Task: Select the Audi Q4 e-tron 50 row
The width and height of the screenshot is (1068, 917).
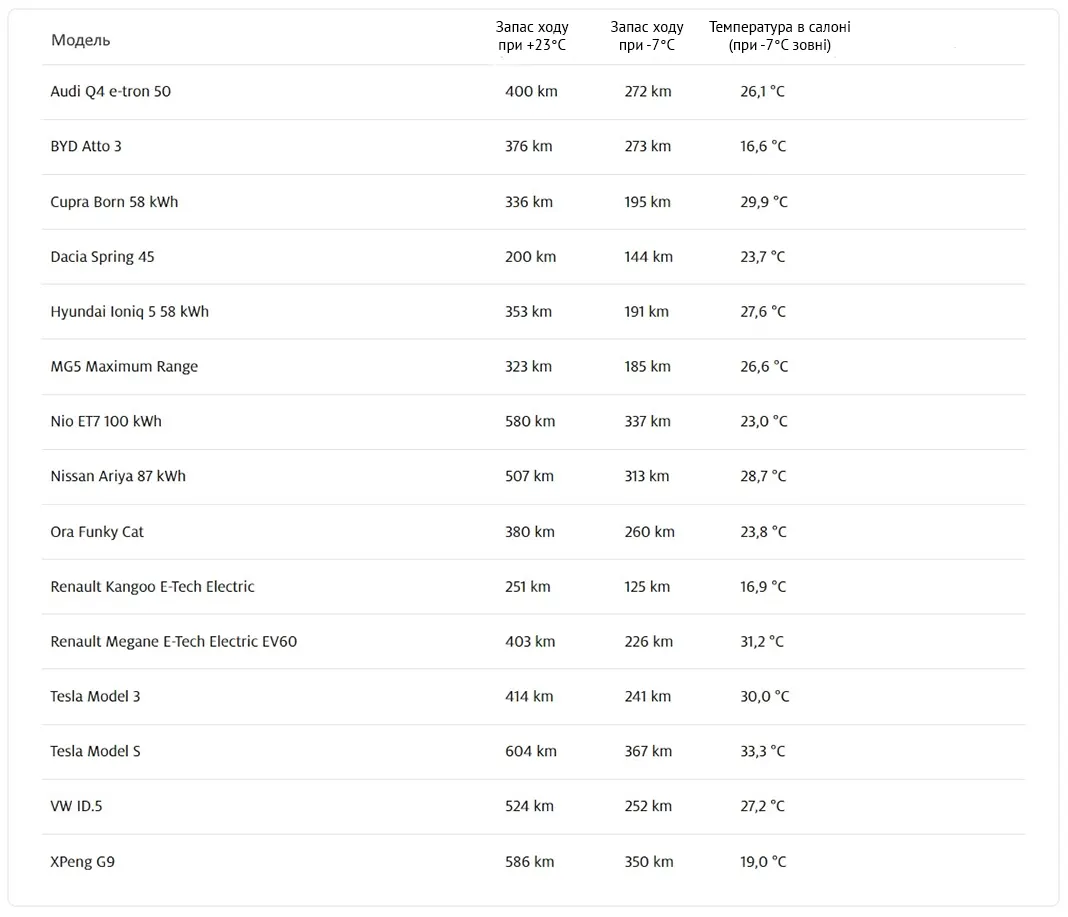Action: (x=533, y=92)
